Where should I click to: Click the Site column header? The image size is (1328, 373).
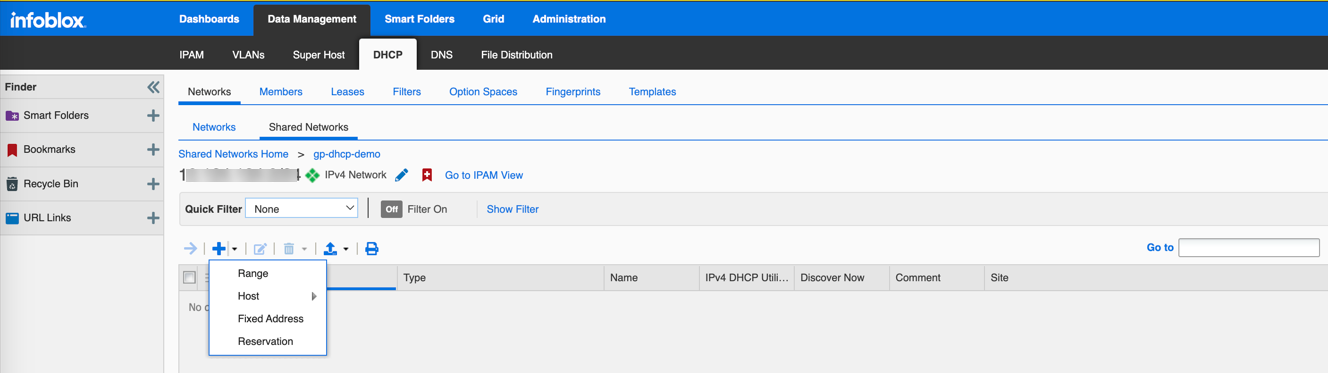[x=1155, y=278]
